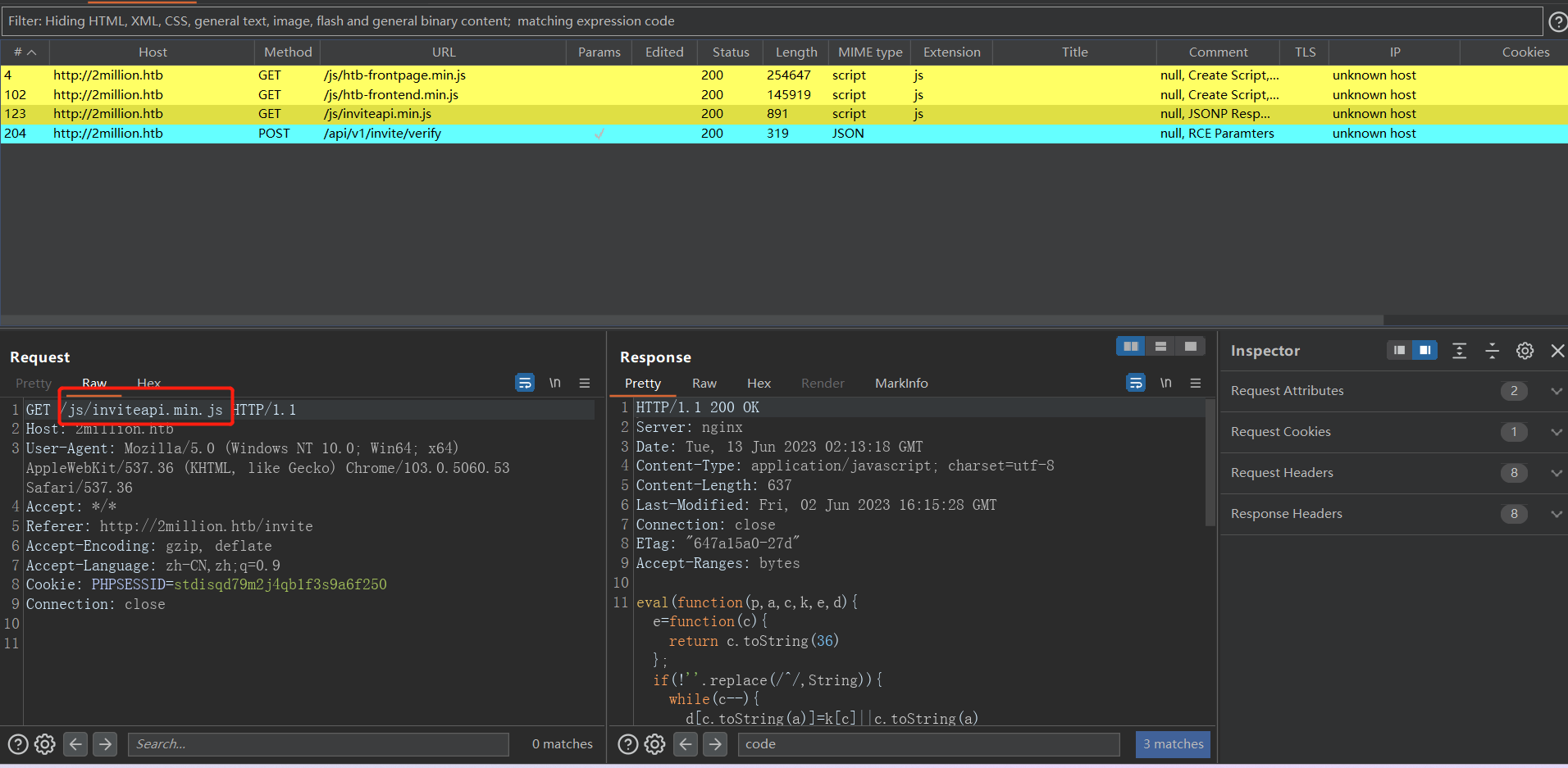Click Response panel vertical scrollbar
Viewport: 1568px width, 768px height.
tap(1210, 463)
